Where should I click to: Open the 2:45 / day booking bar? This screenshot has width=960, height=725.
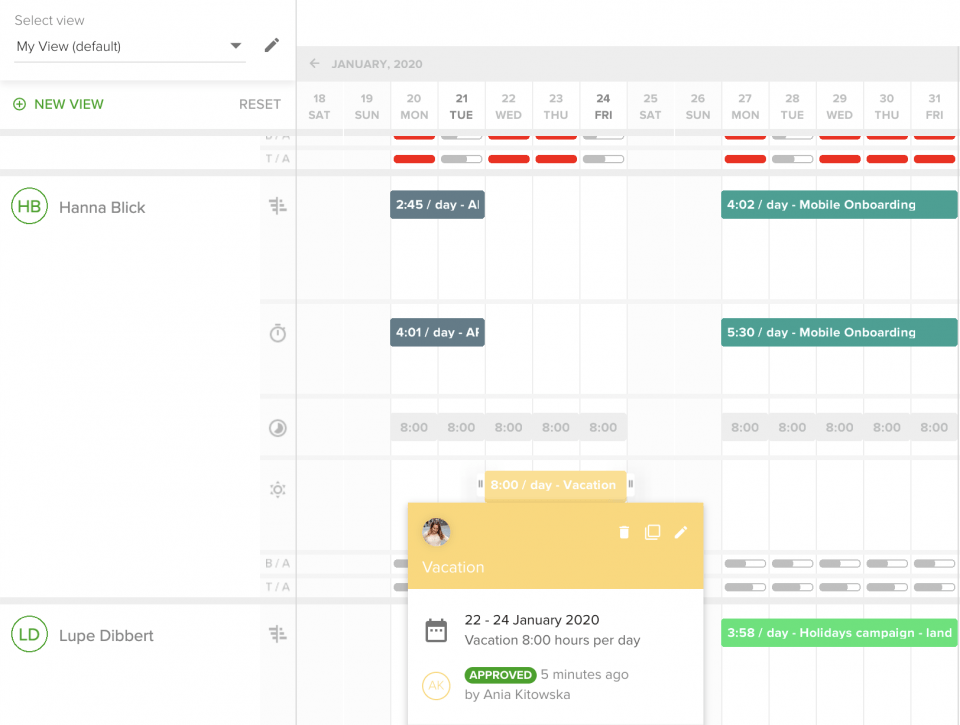pos(437,205)
